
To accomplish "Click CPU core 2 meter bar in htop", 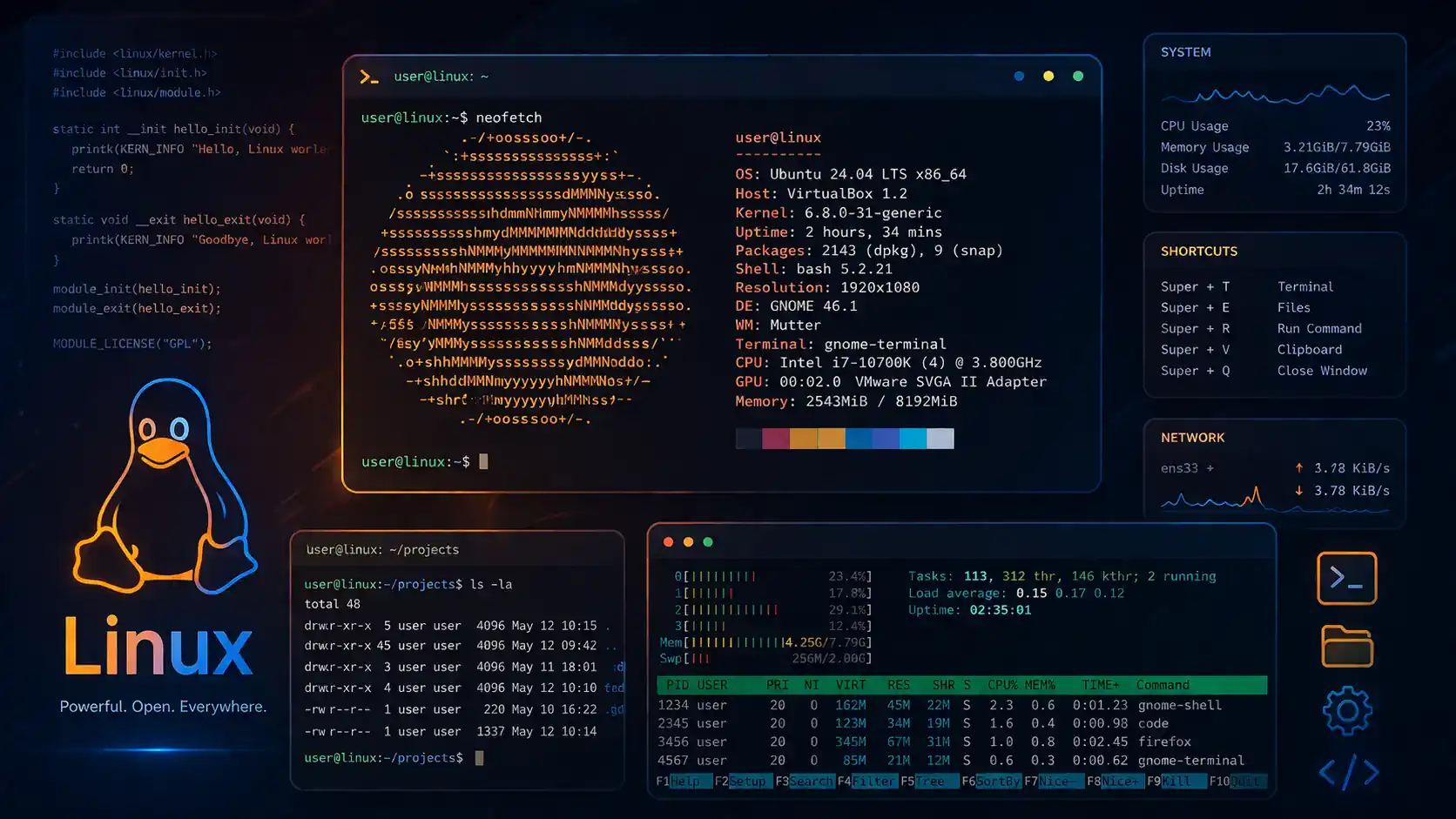I will (772, 610).
